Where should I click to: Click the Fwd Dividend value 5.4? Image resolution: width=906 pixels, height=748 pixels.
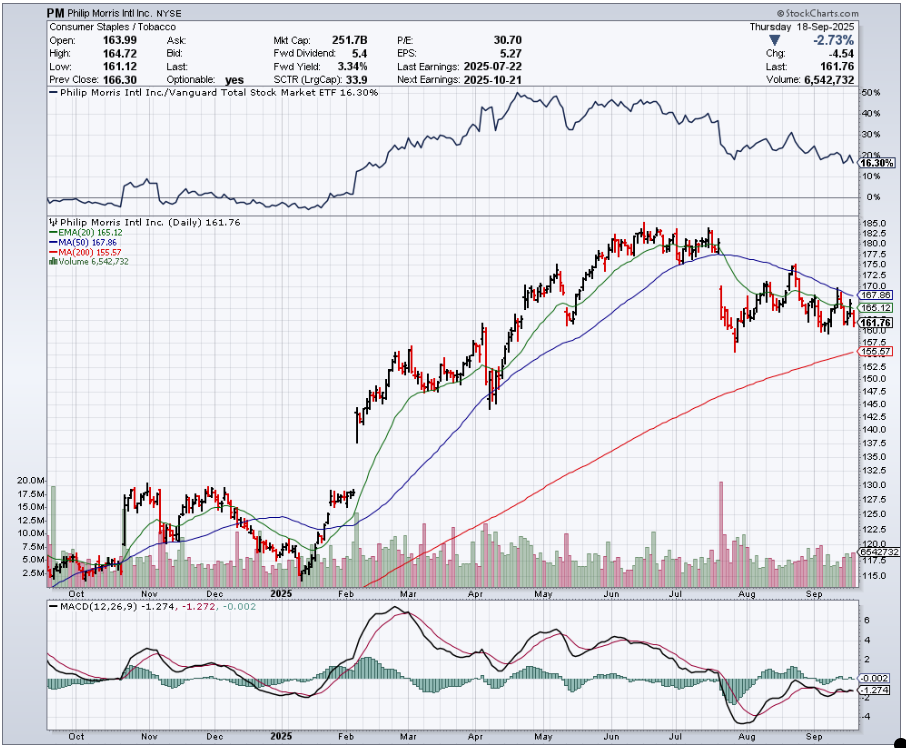click(x=359, y=53)
